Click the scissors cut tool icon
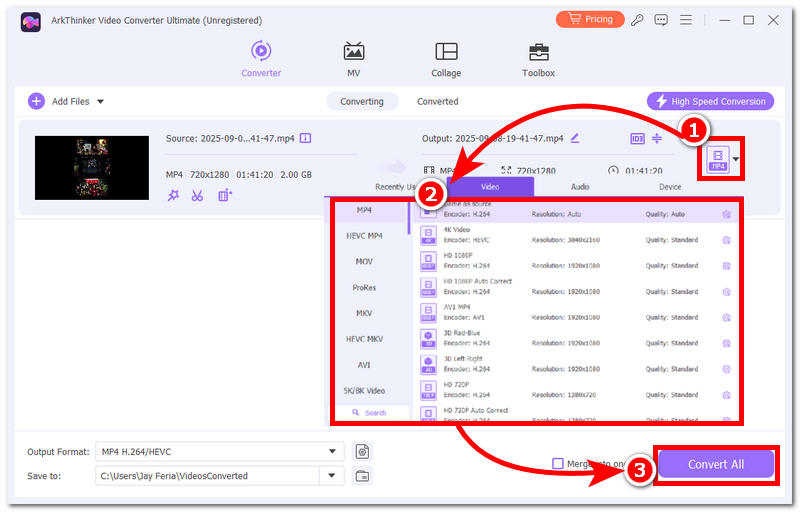 pyautogui.click(x=198, y=196)
